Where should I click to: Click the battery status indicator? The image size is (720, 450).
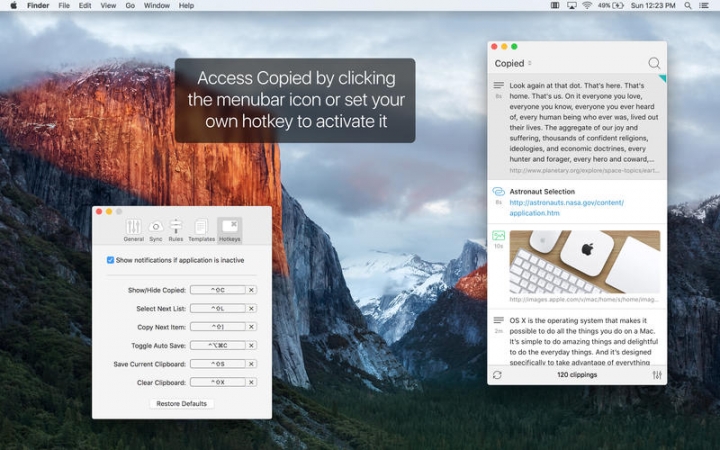pos(610,6)
